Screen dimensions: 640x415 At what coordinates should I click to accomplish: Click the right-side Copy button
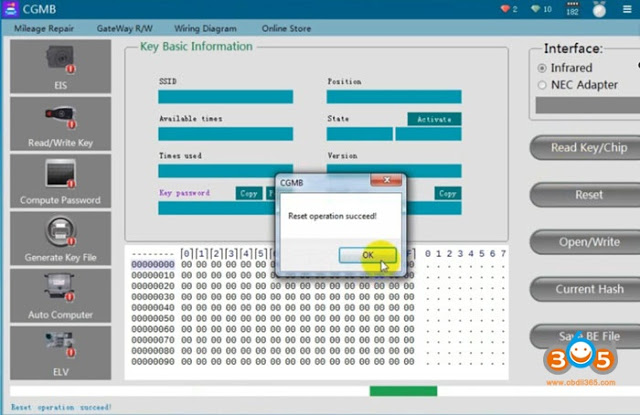pyautogui.click(x=448, y=193)
